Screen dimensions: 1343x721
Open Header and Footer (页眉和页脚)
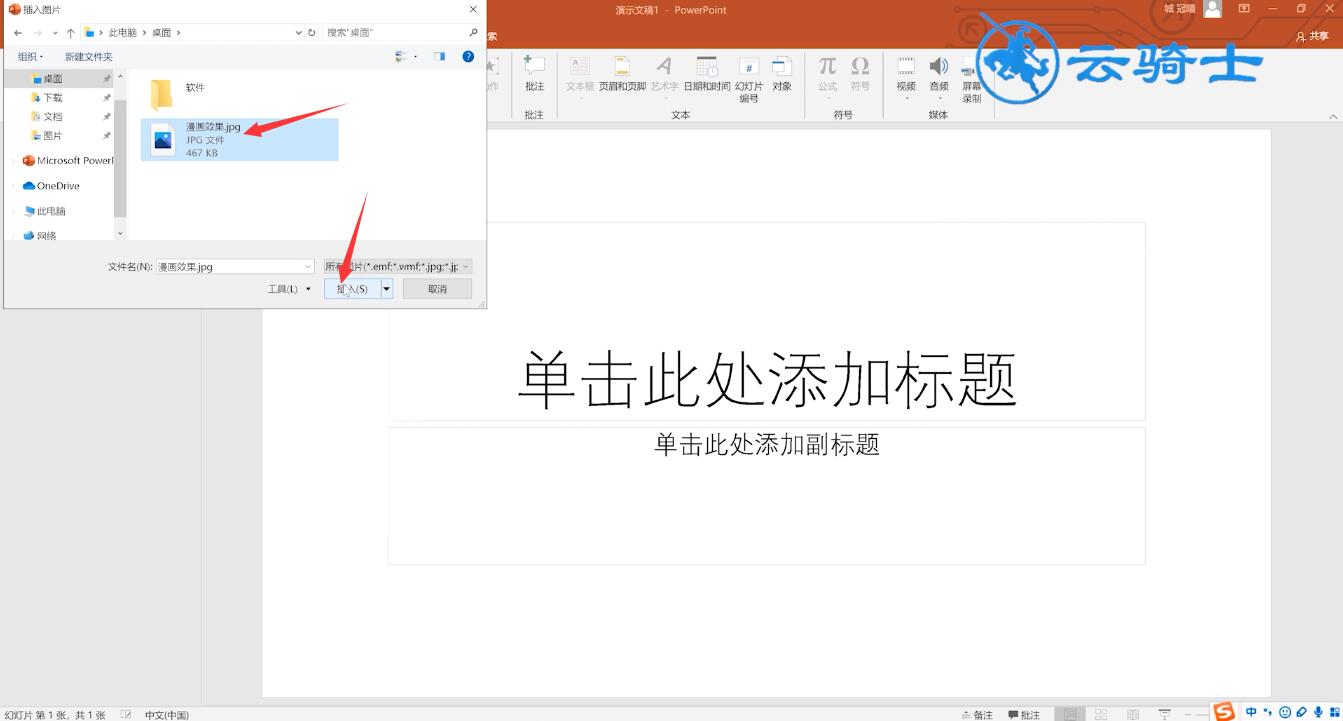click(622, 74)
